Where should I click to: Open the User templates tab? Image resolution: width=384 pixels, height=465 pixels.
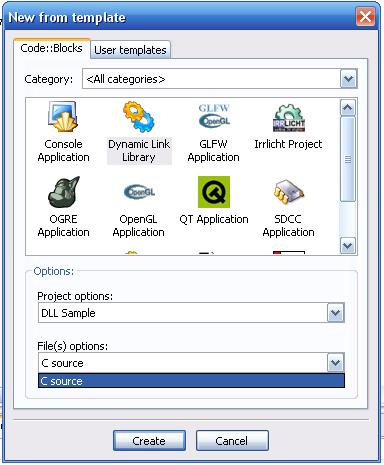[130, 50]
